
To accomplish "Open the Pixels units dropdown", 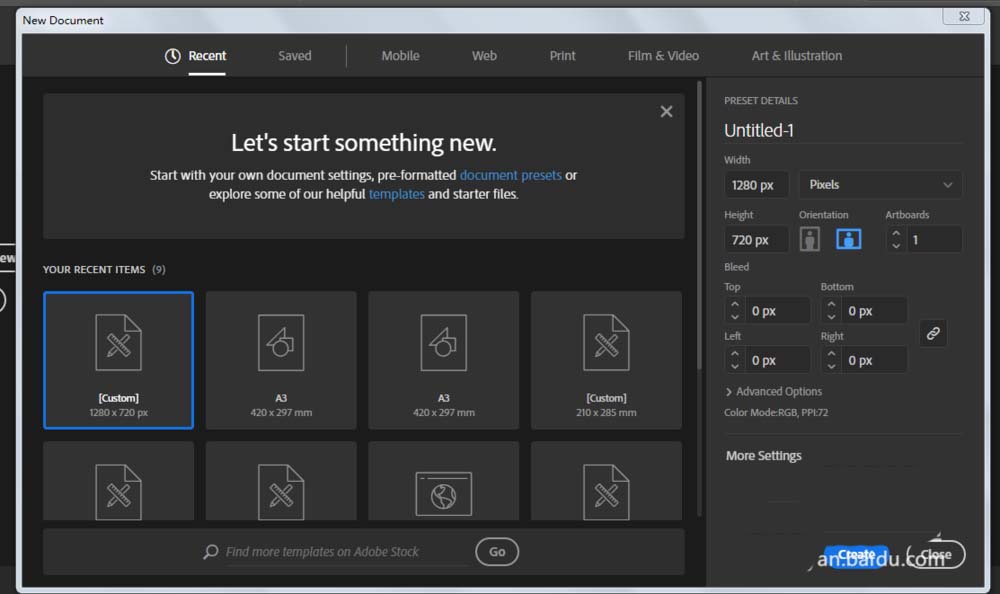I will click(880, 185).
